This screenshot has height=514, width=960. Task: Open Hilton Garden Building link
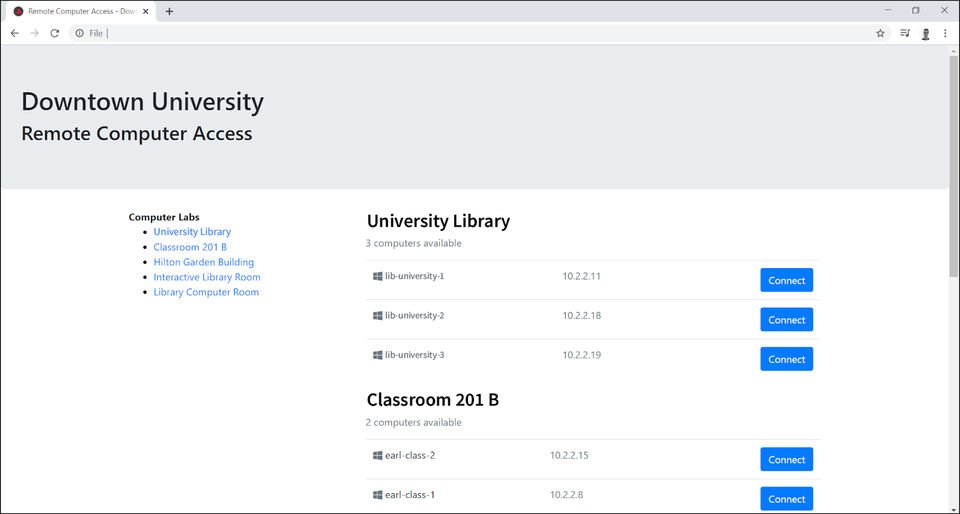(204, 262)
